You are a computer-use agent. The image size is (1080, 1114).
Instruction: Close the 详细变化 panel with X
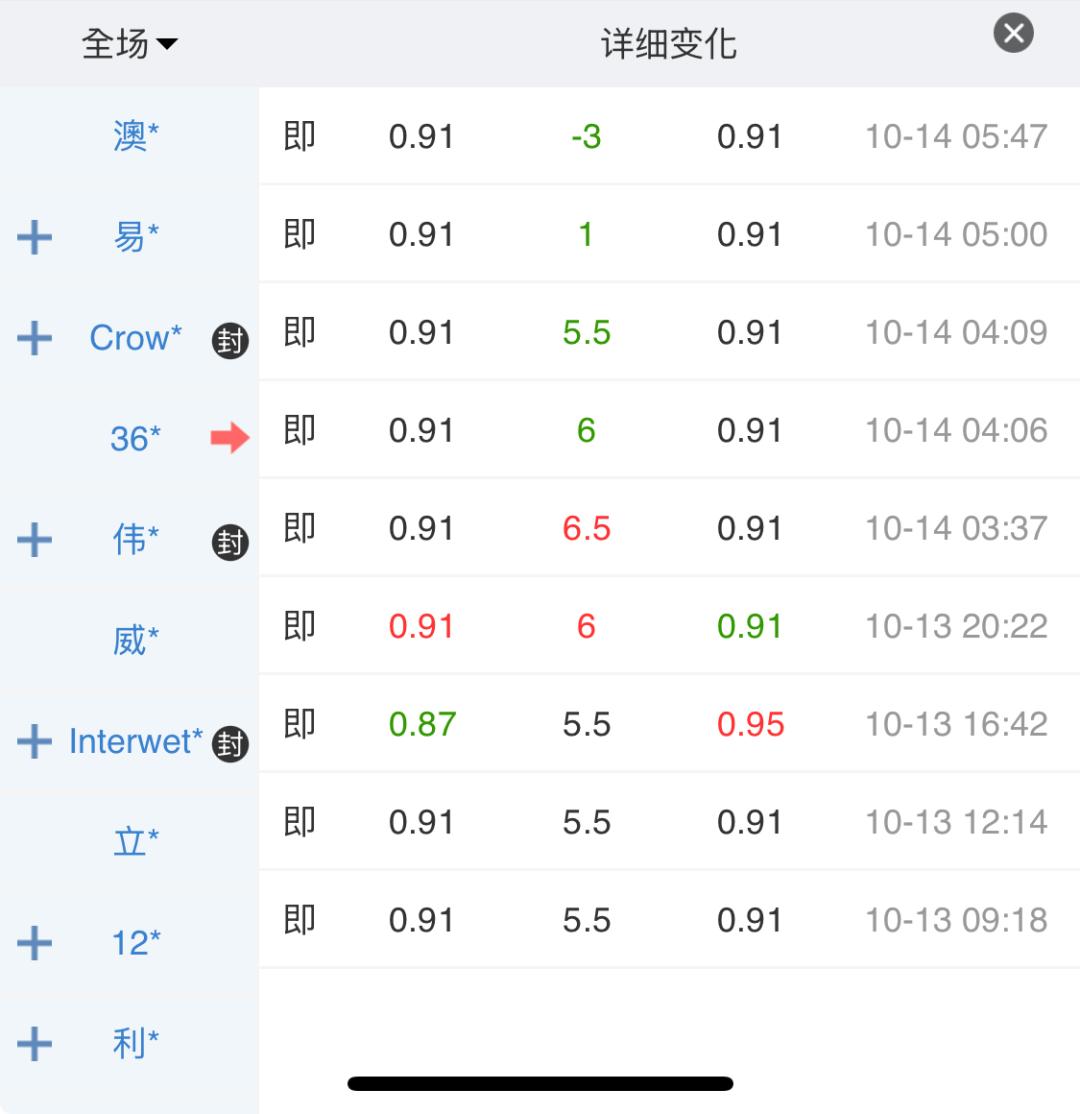1013,35
